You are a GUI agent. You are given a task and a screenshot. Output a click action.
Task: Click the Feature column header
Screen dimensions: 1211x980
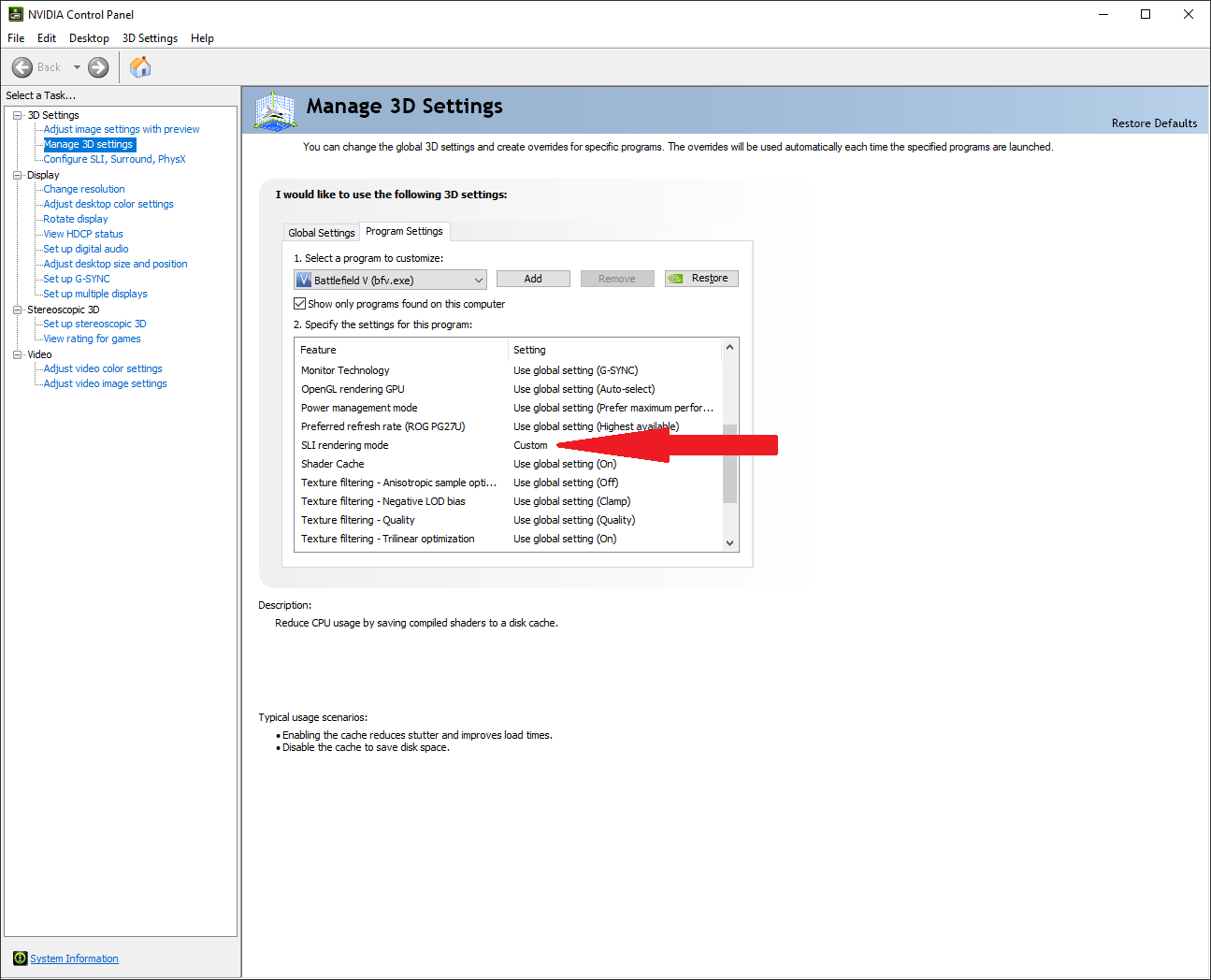coord(402,350)
